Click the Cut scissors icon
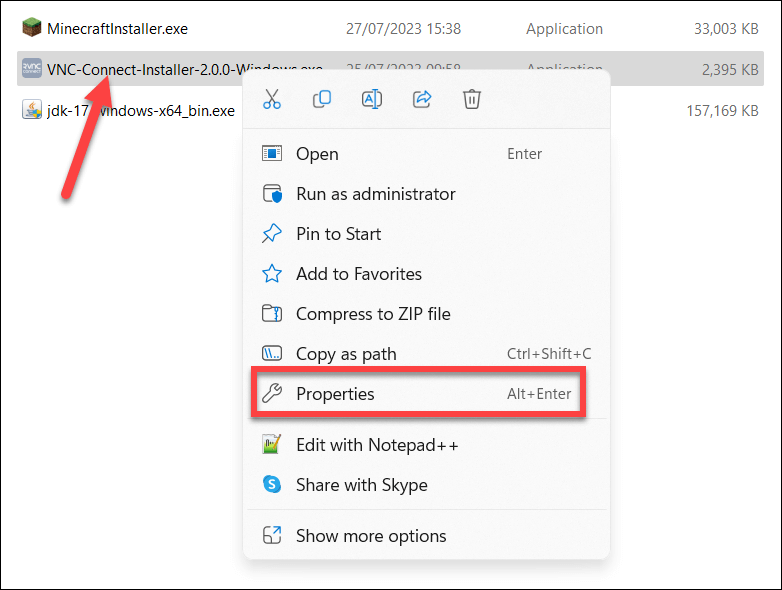 271,99
